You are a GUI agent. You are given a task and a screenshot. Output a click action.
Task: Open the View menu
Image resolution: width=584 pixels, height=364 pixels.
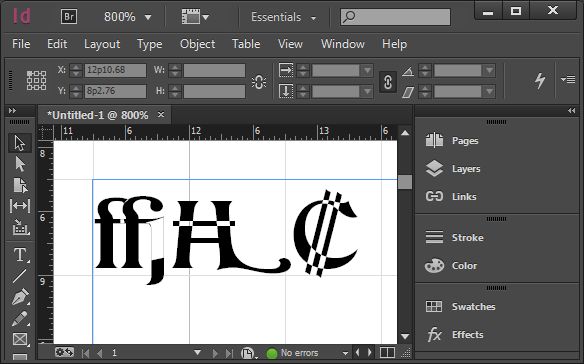click(x=290, y=44)
